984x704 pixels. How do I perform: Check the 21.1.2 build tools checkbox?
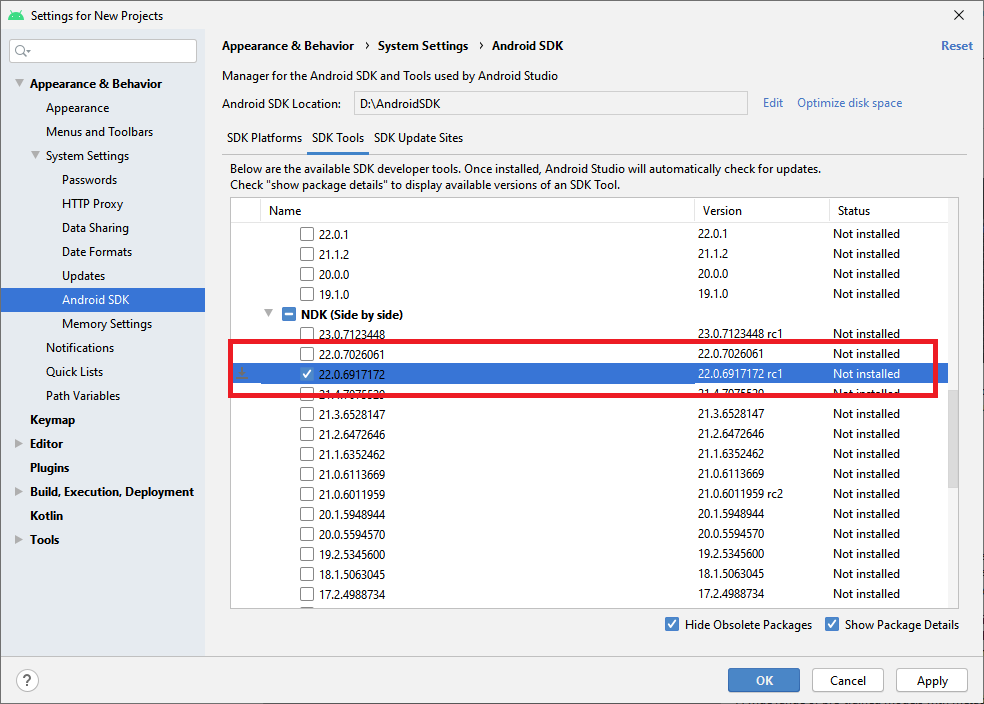pyautogui.click(x=307, y=254)
